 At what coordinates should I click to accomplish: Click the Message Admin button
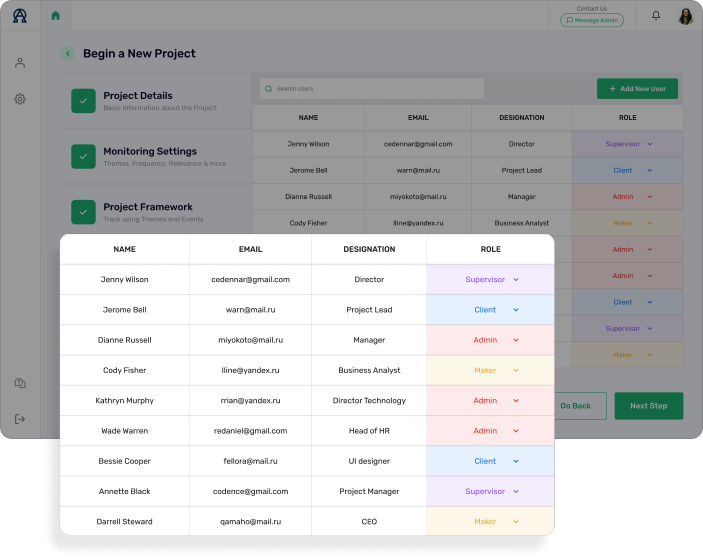(x=591, y=20)
